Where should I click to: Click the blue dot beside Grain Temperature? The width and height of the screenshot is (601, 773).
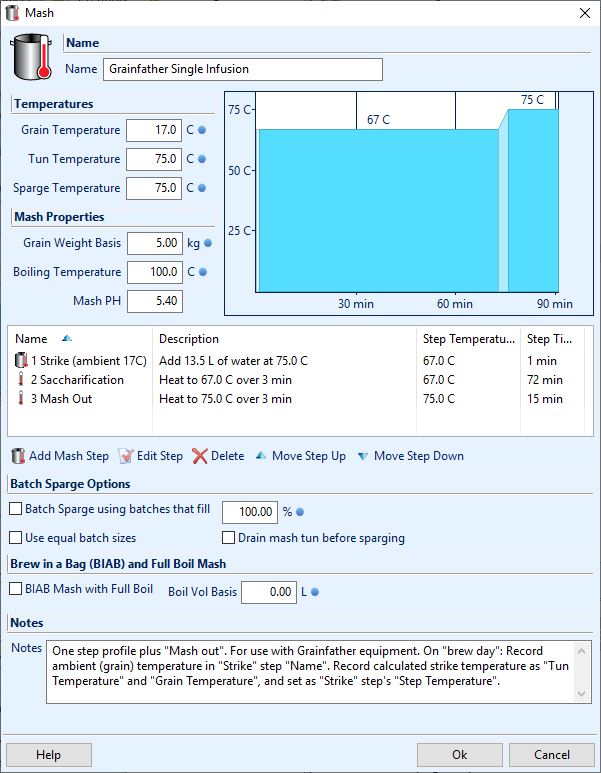pos(202,130)
